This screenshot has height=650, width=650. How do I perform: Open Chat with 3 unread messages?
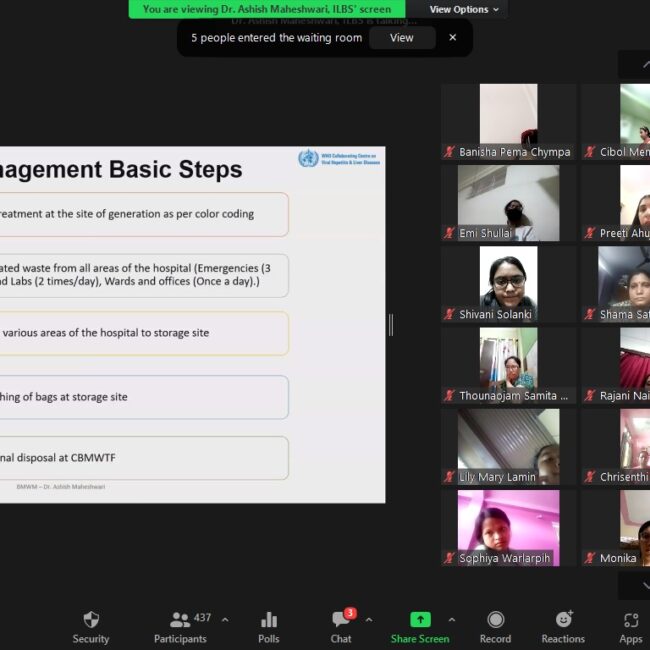tap(340, 620)
